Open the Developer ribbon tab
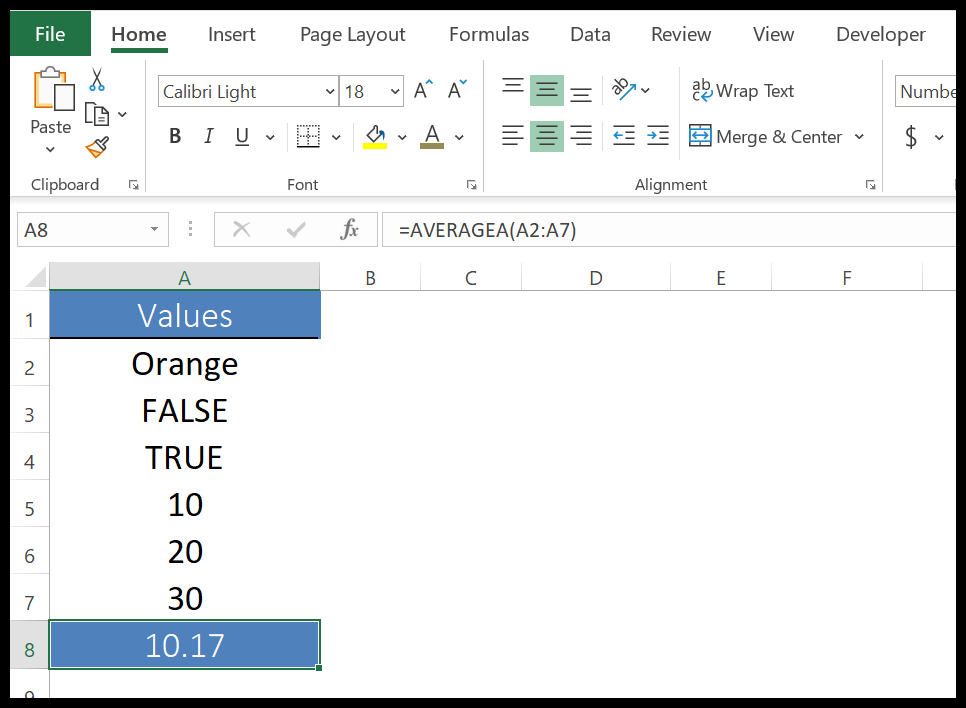Screen dimensions: 966x708 click(880, 34)
